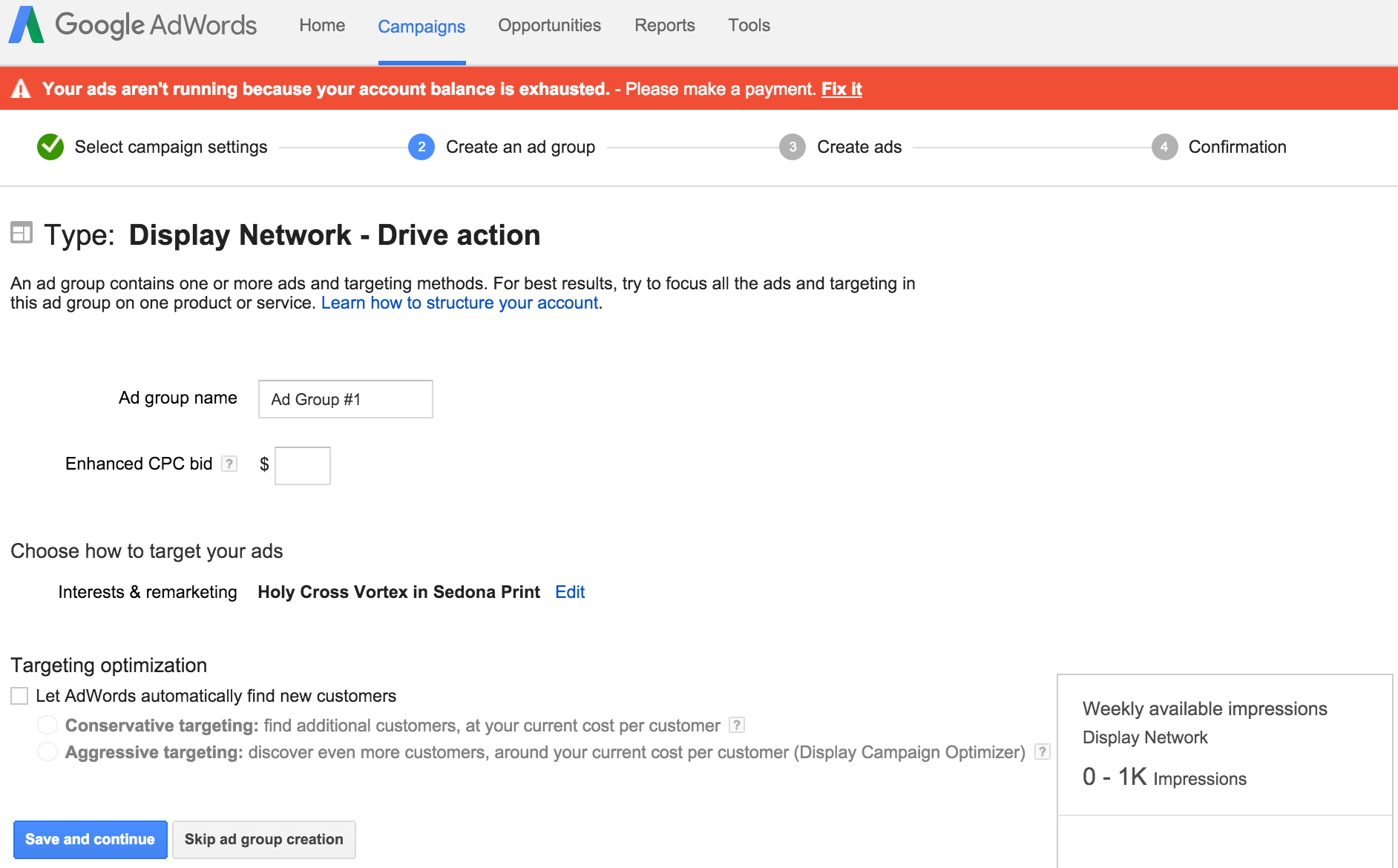Click the Enhanced CPC bid amount field
1398x868 pixels.
(x=302, y=465)
